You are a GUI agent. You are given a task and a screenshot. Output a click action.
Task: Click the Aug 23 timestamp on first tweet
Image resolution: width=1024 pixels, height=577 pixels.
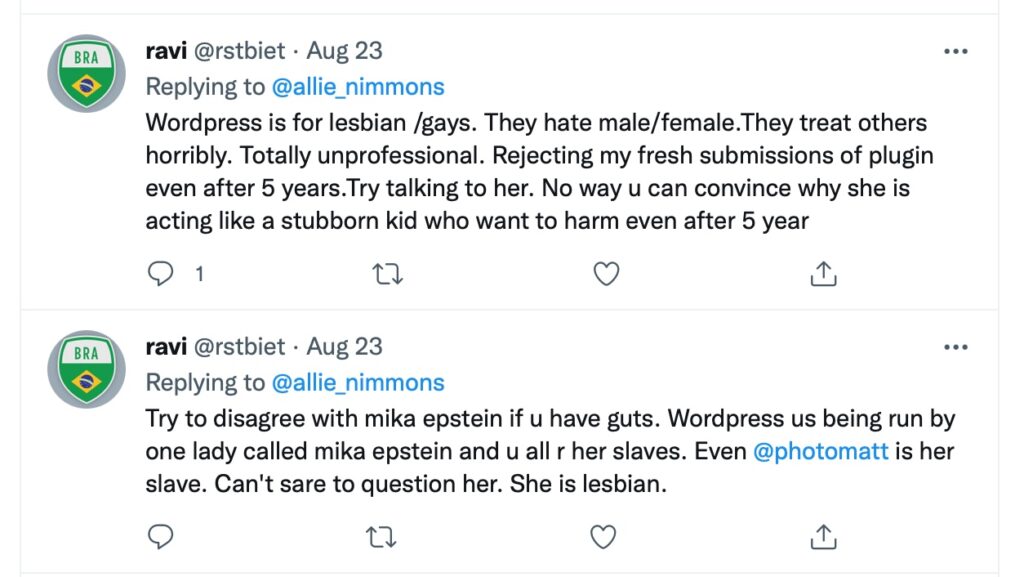(344, 51)
